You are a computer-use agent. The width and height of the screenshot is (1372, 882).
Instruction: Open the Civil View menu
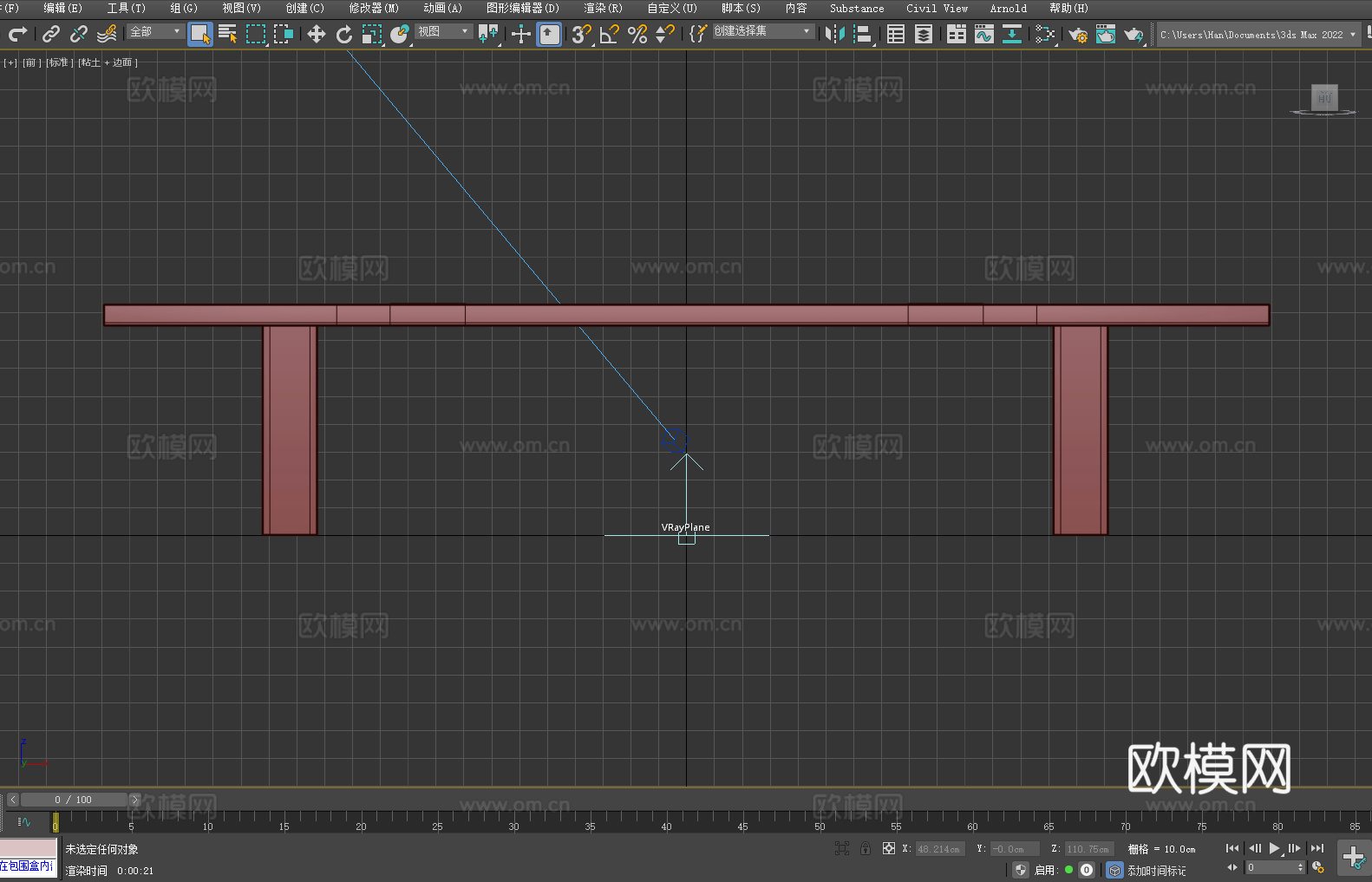point(937,8)
